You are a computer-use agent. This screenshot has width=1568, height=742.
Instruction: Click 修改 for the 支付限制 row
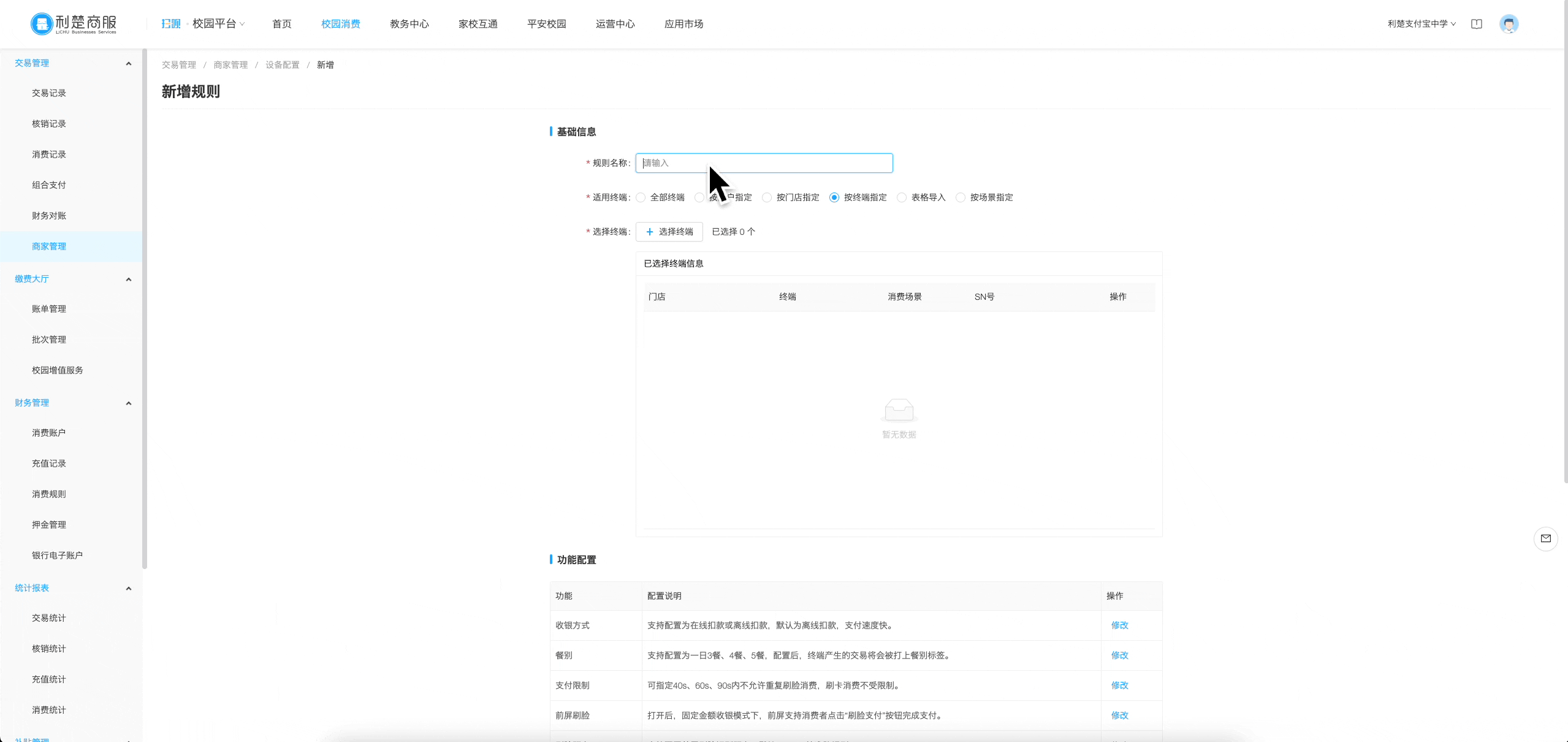tap(1120, 686)
